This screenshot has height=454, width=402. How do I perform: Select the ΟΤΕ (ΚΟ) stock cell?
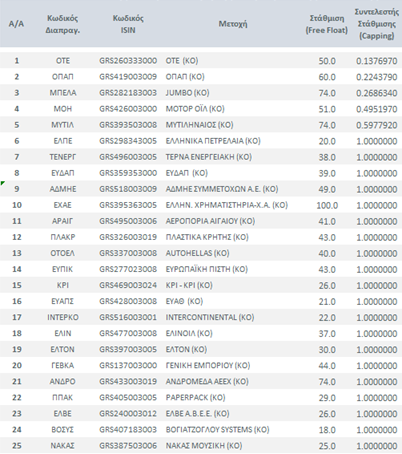point(182,61)
